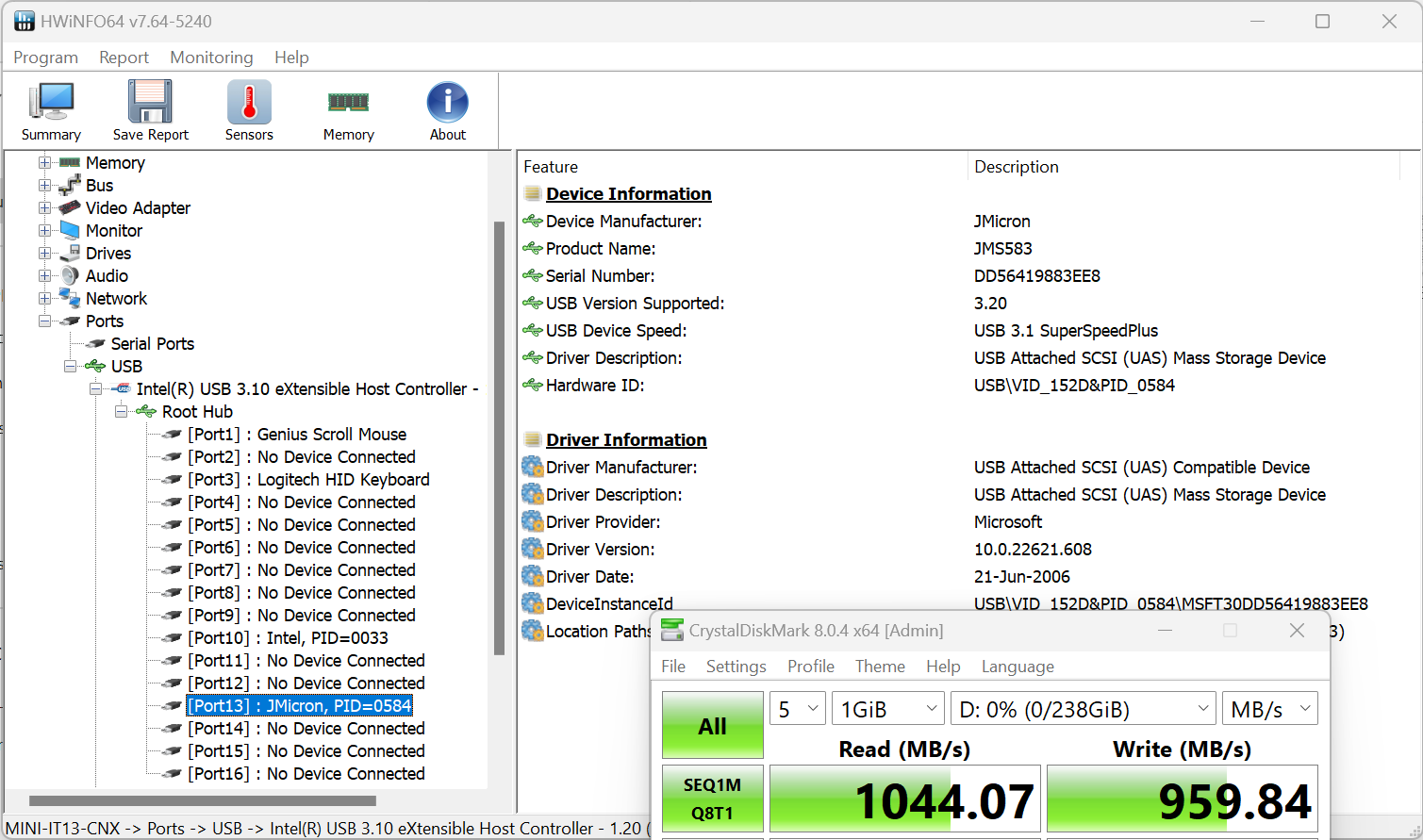
Task: Expand the Video Adapter tree node
Action: pyautogui.click(x=44, y=208)
